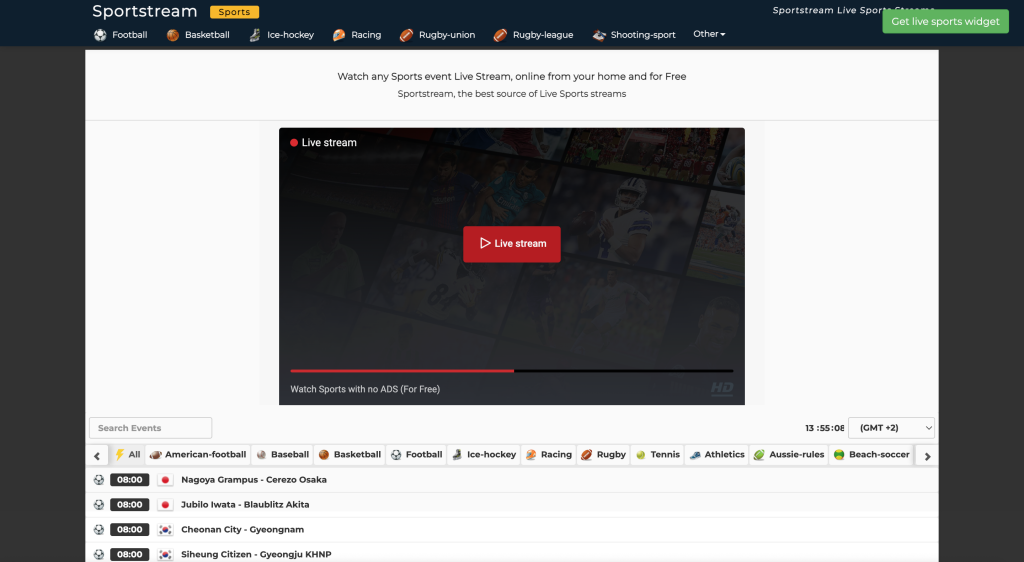Click the Search Events input field
1024x562 pixels.
pos(150,428)
